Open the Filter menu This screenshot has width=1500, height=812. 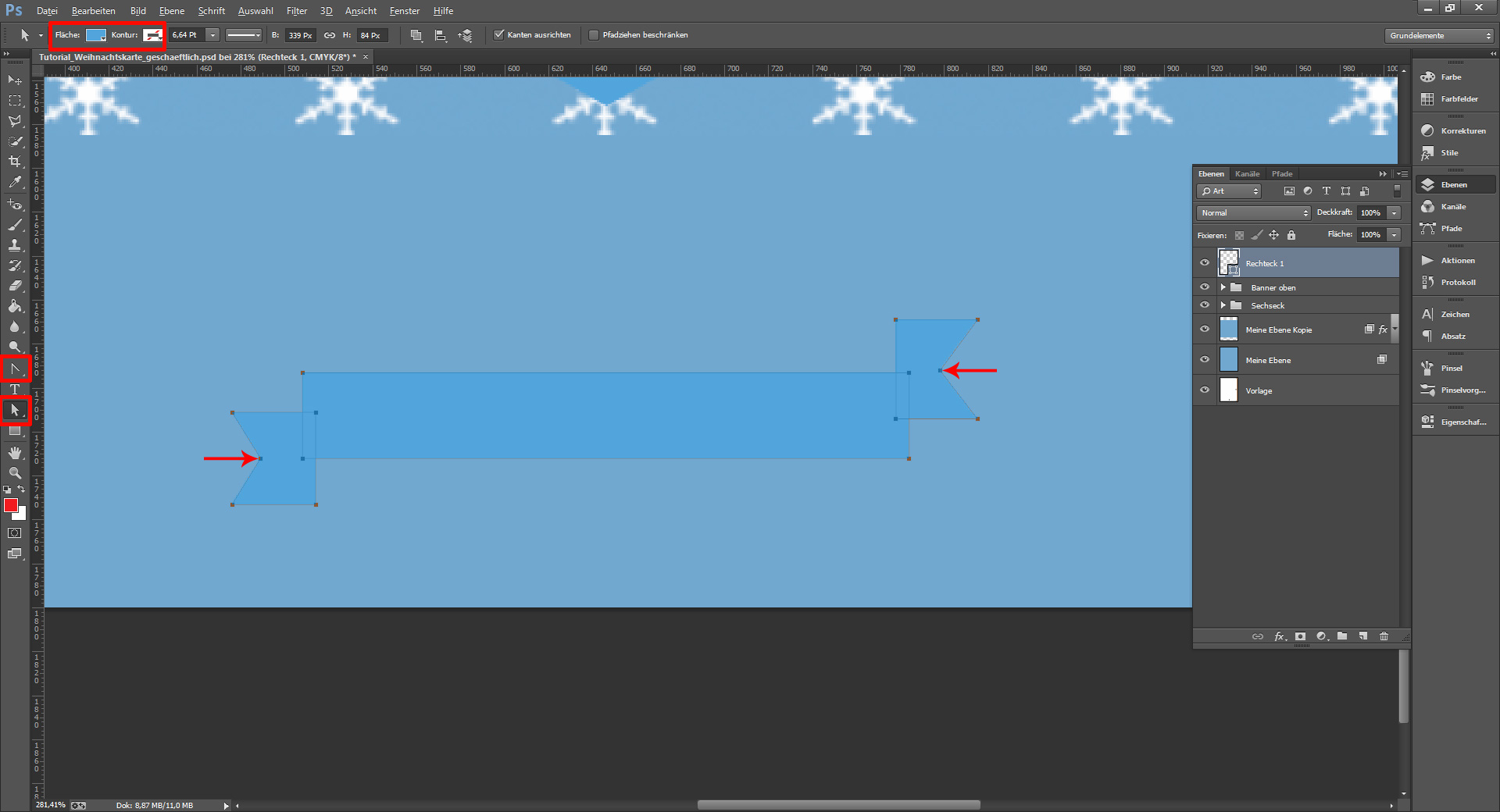[x=296, y=10]
